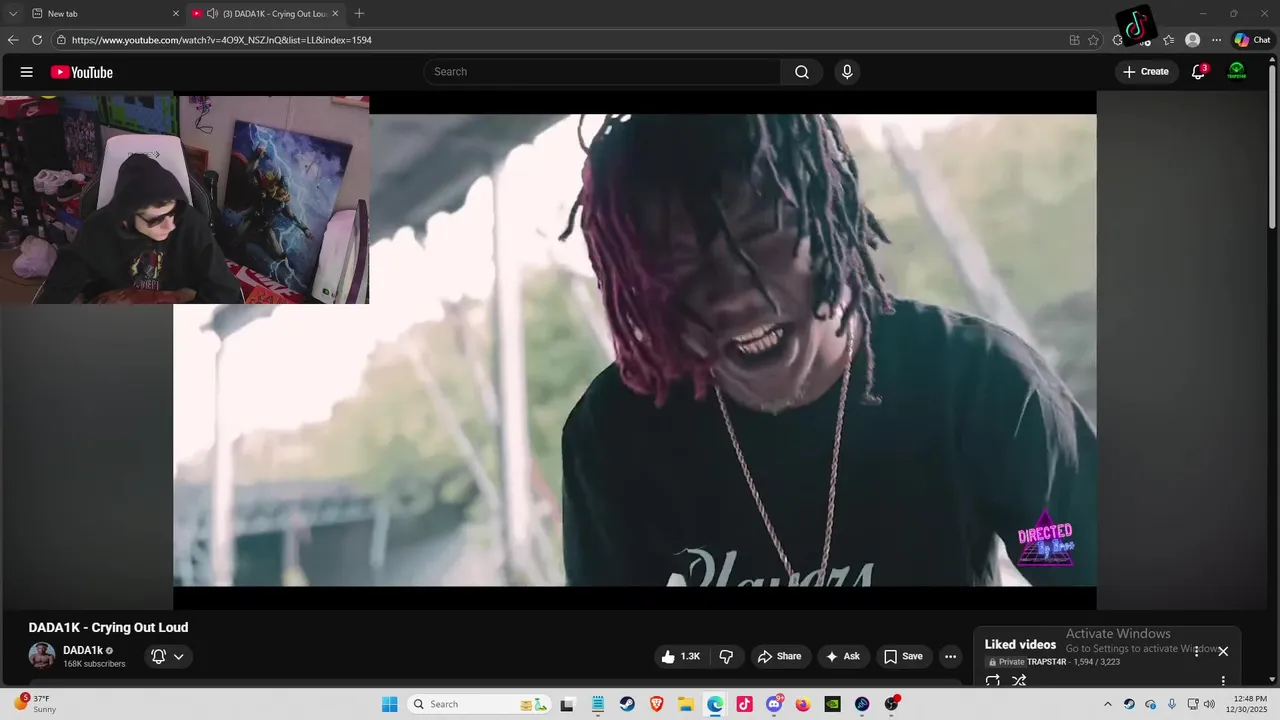This screenshot has width=1280, height=720.
Task: Open TikTok from the taskbar
Action: click(744, 704)
